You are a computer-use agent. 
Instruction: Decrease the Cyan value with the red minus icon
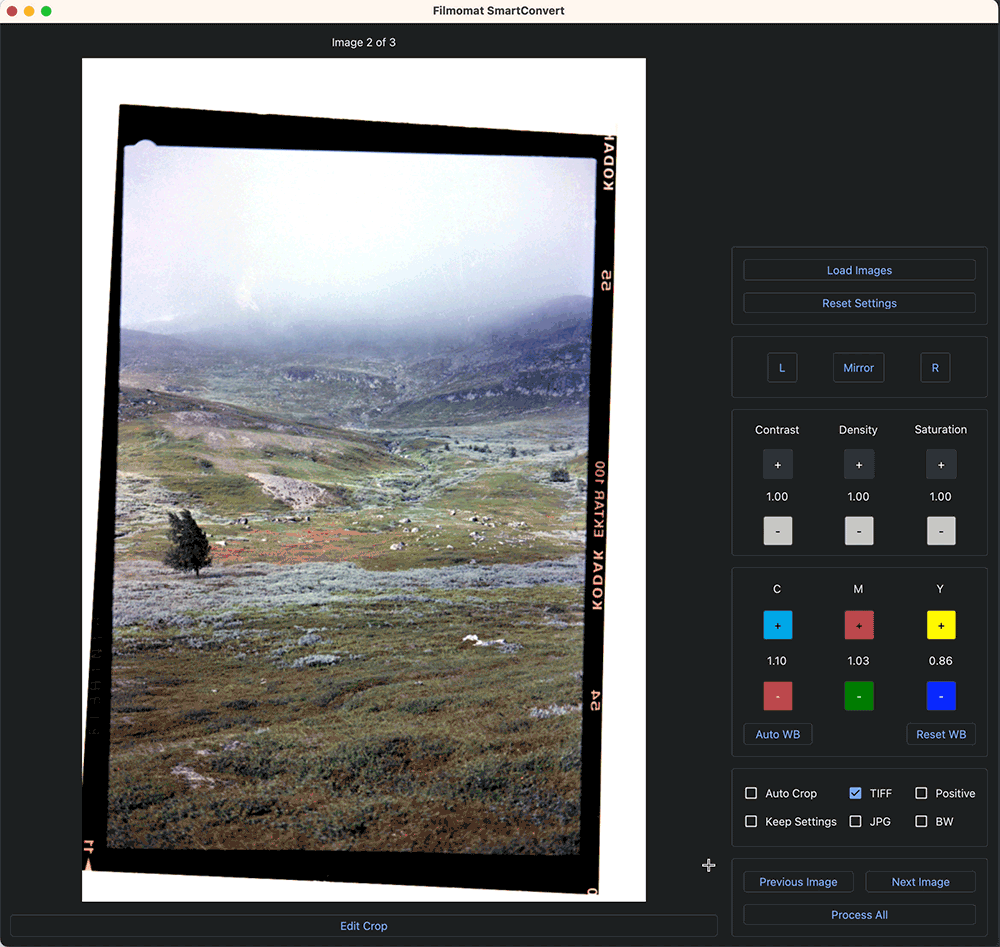(x=777, y=696)
